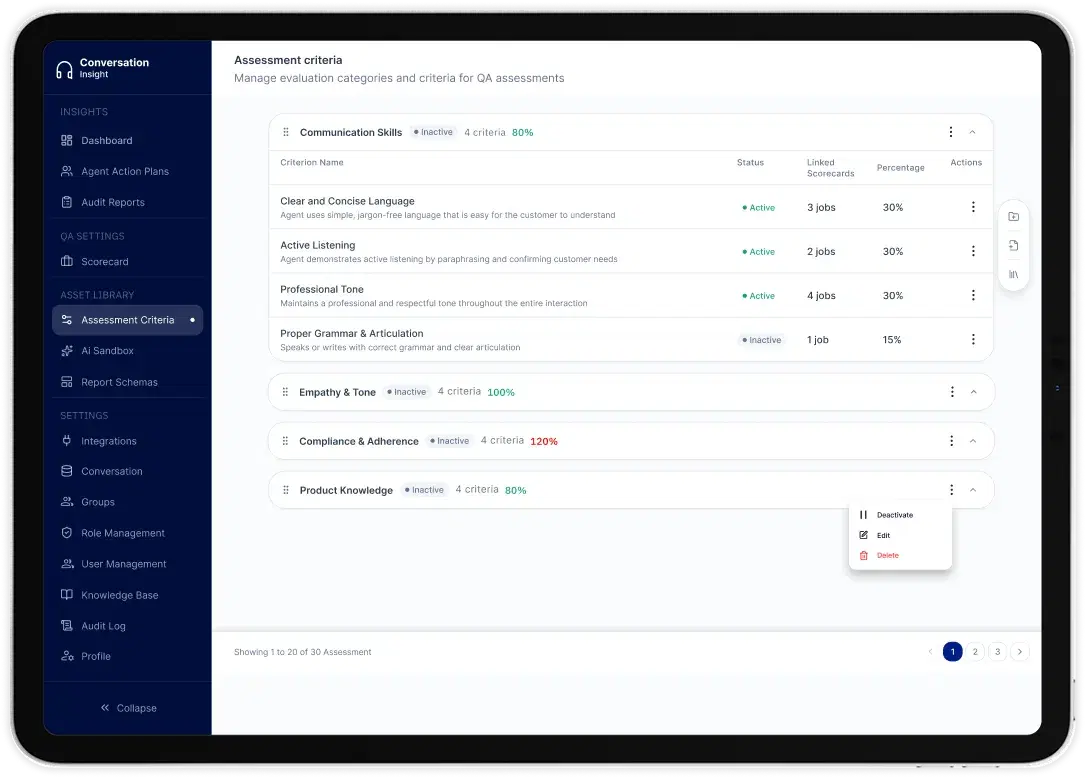Click the Knowledge Base book icon
Screen dimensions: 1086x778
click(x=66, y=594)
